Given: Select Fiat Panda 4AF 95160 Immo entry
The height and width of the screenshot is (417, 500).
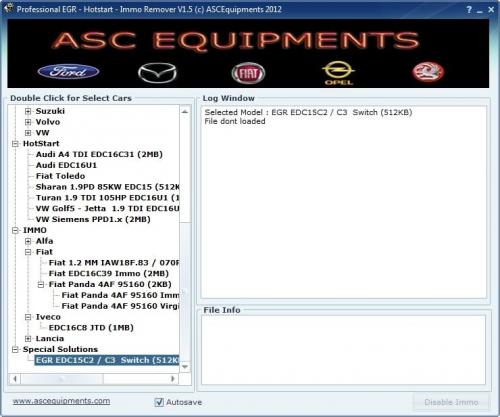Looking at the screenshot, I should tap(120, 295).
